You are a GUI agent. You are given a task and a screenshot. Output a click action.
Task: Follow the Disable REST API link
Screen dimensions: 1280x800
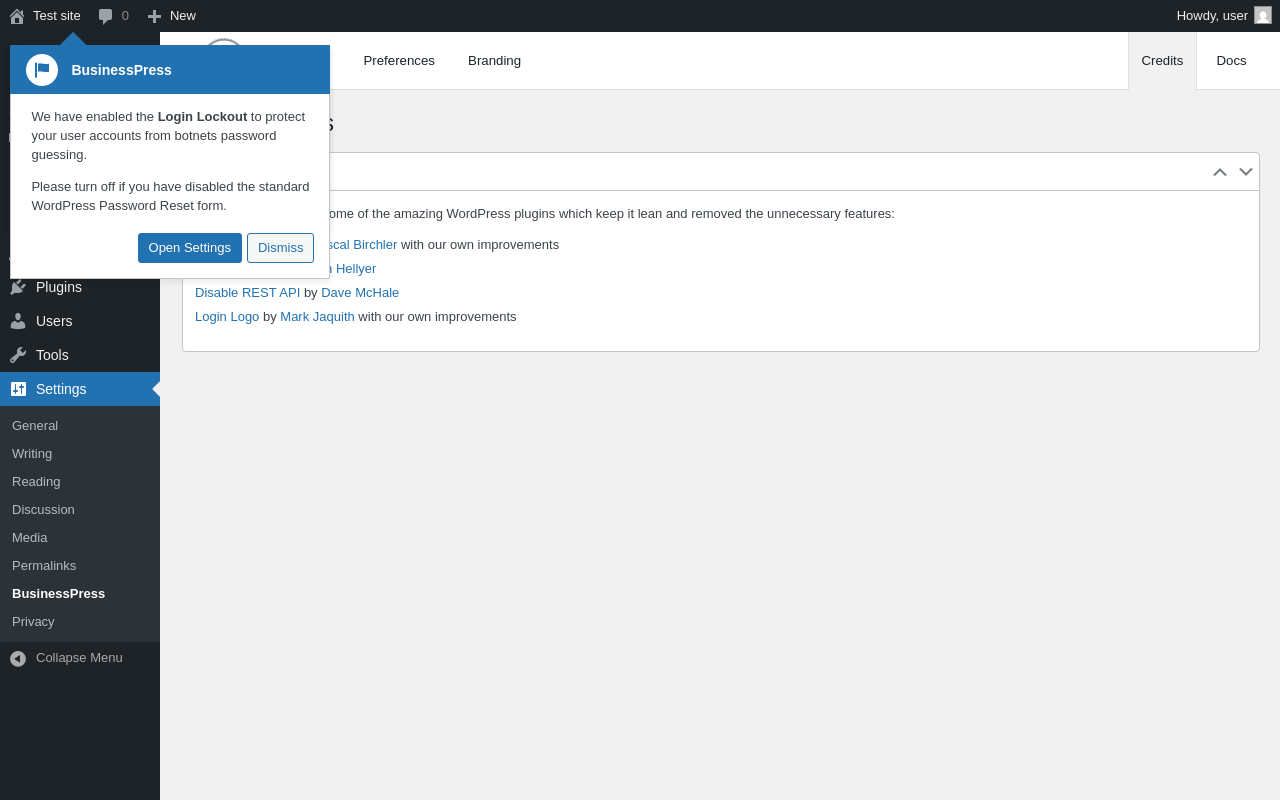(247, 293)
